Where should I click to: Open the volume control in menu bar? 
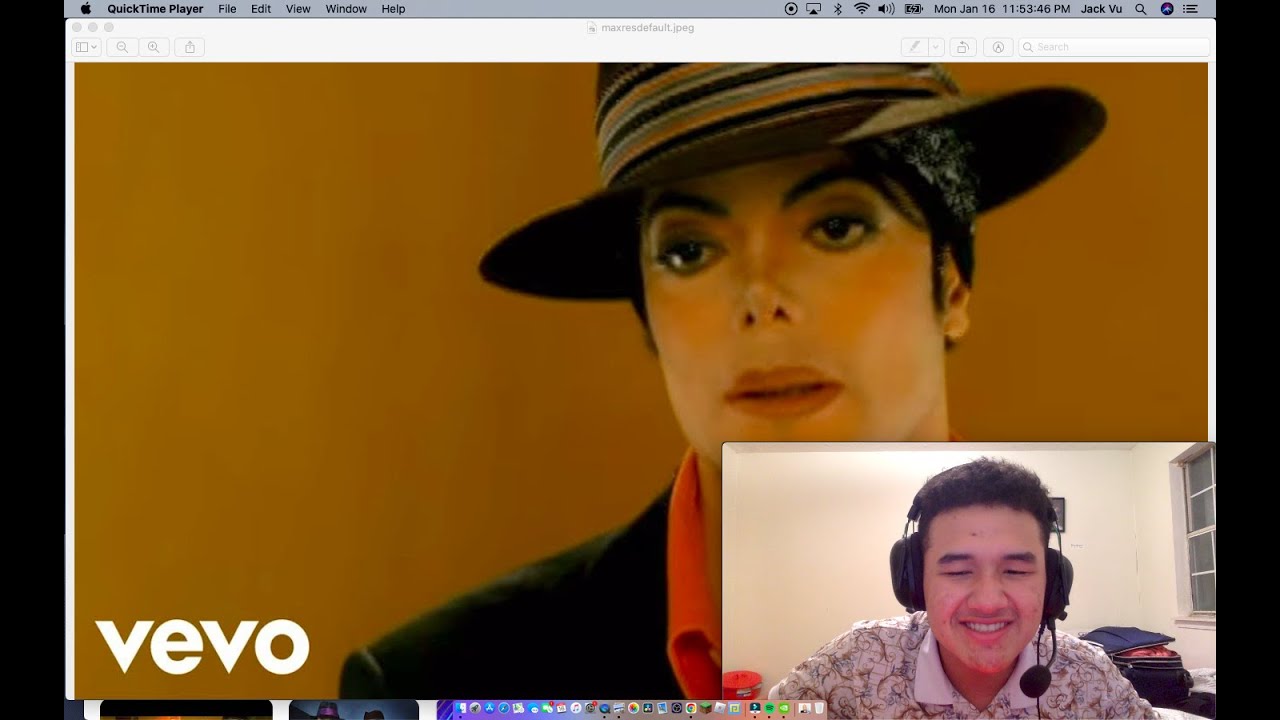point(886,9)
